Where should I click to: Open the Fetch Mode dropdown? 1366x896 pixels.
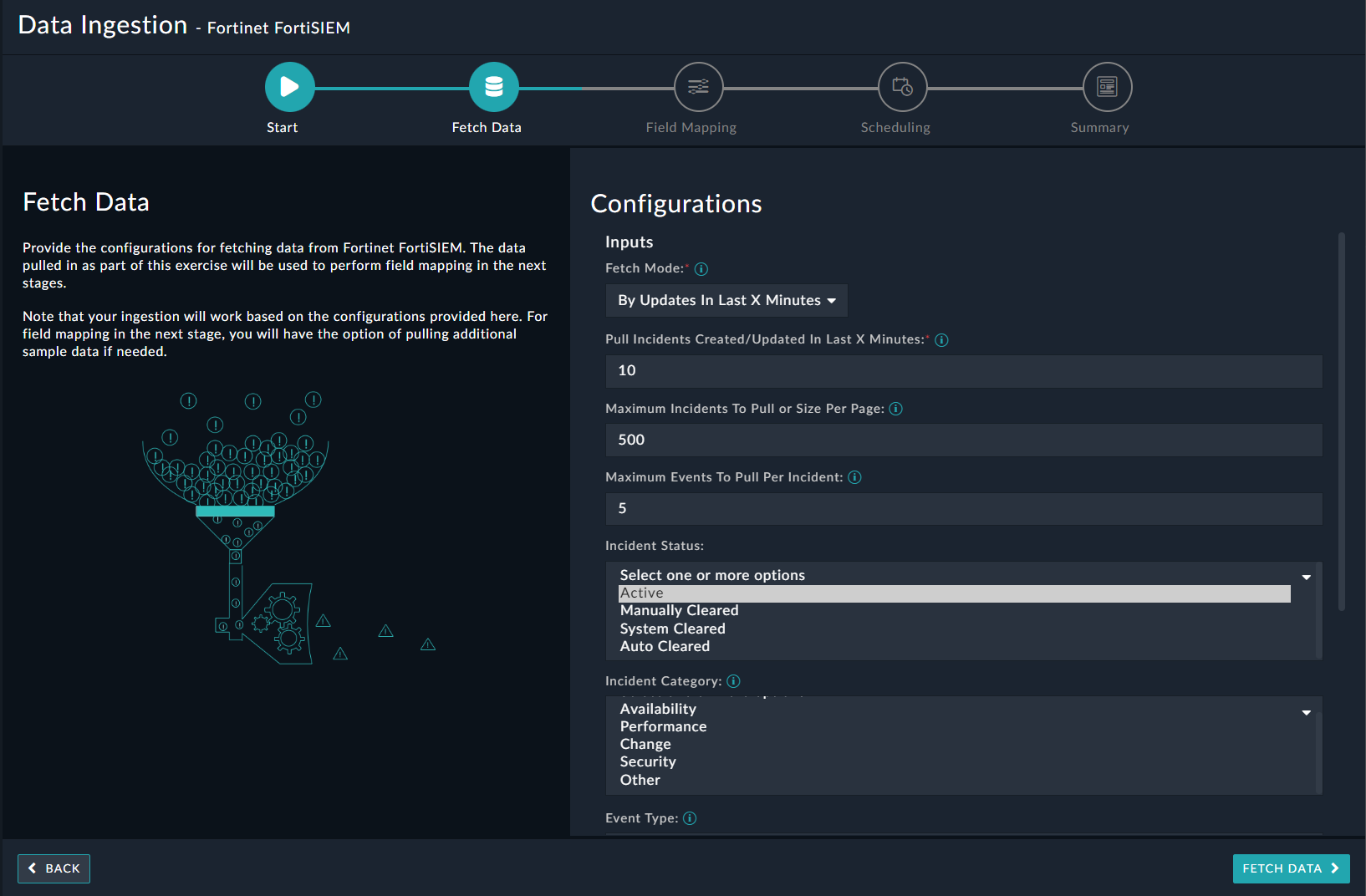tap(726, 301)
